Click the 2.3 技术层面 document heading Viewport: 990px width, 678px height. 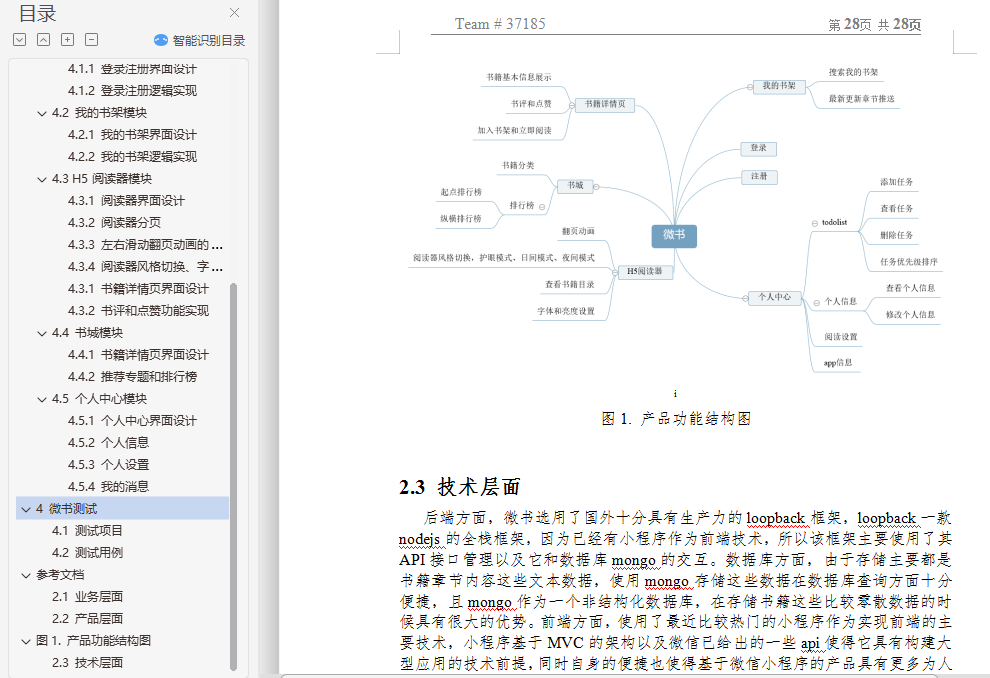460,487
